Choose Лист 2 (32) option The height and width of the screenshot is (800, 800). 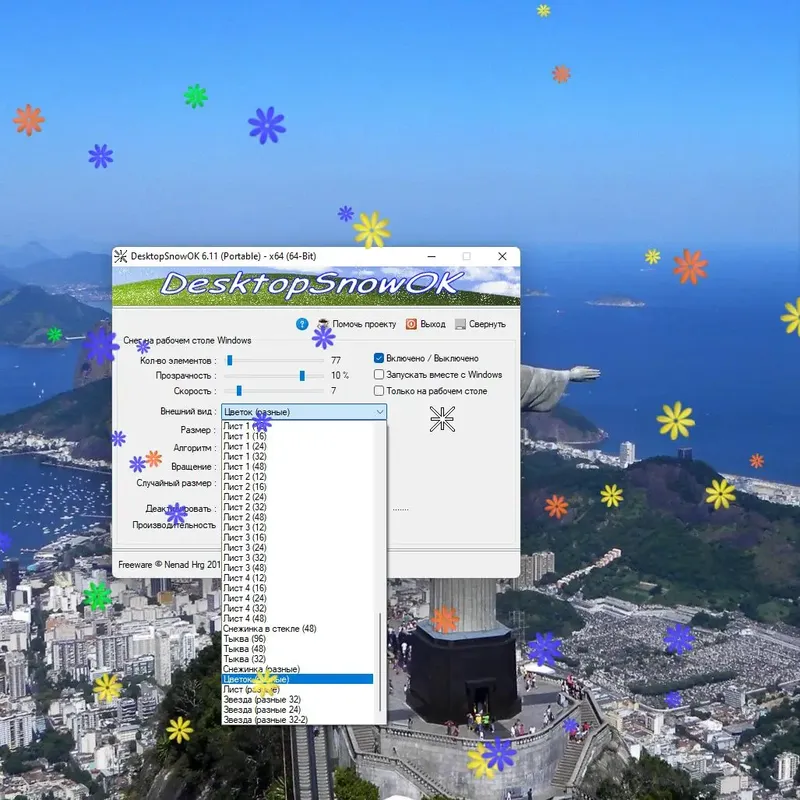coord(297,507)
